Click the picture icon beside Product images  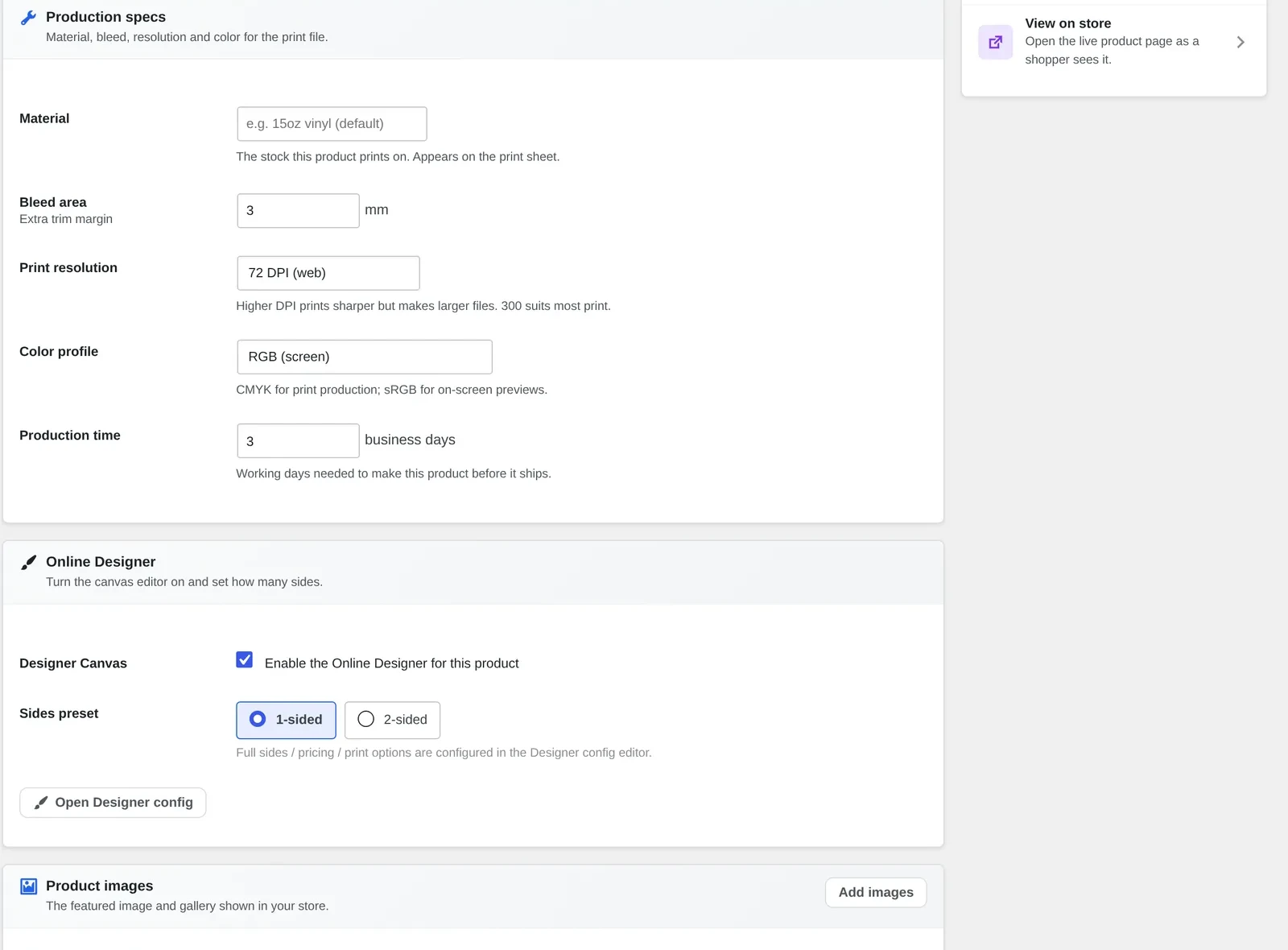pyautogui.click(x=28, y=886)
